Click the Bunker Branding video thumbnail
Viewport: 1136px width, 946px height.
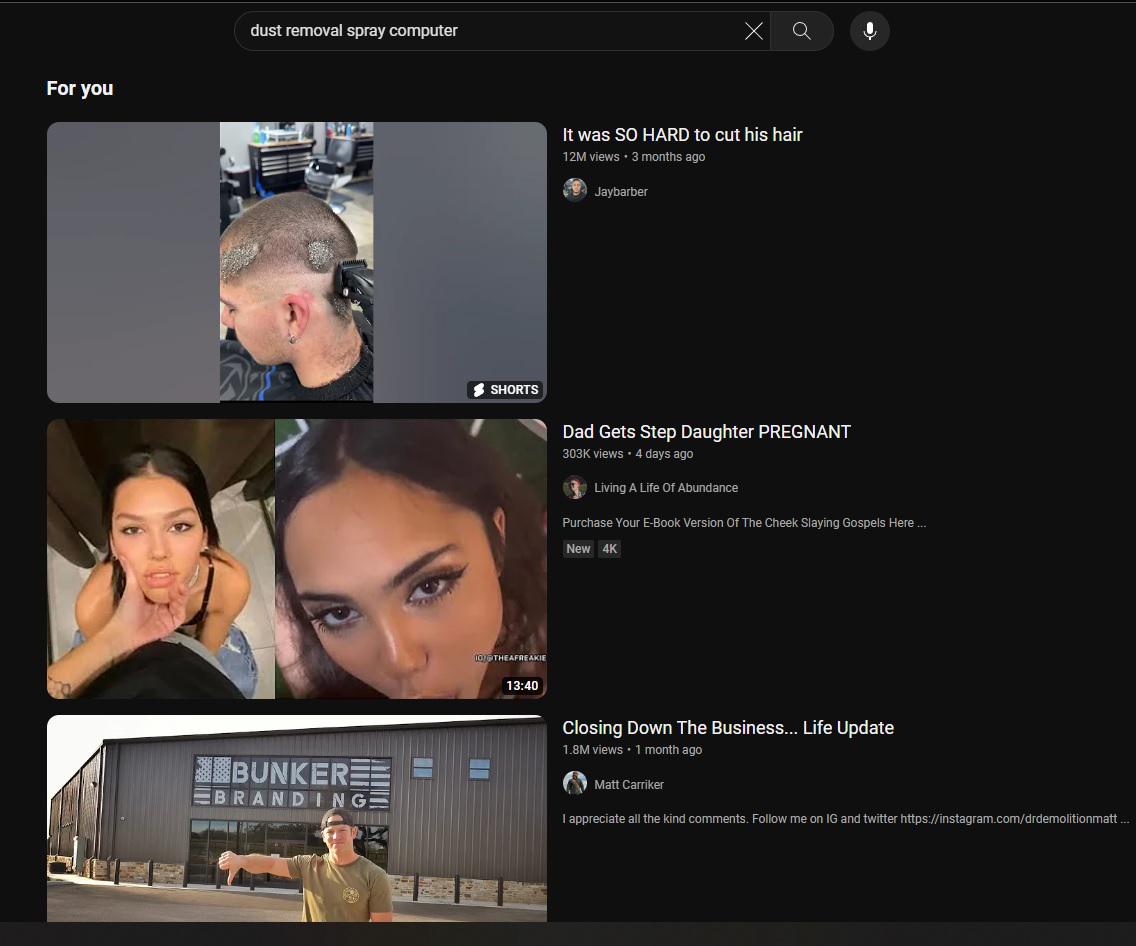pyautogui.click(x=296, y=818)
